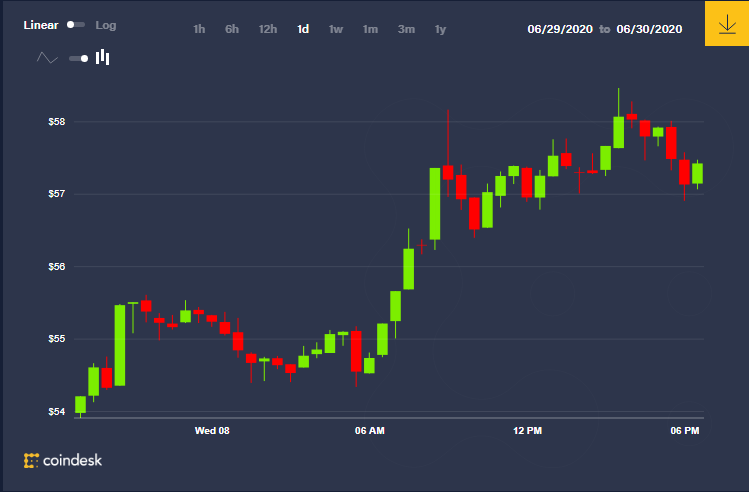Switch to the 1h time range
This screenshot has width=749, height=492.
coord(199,29)
